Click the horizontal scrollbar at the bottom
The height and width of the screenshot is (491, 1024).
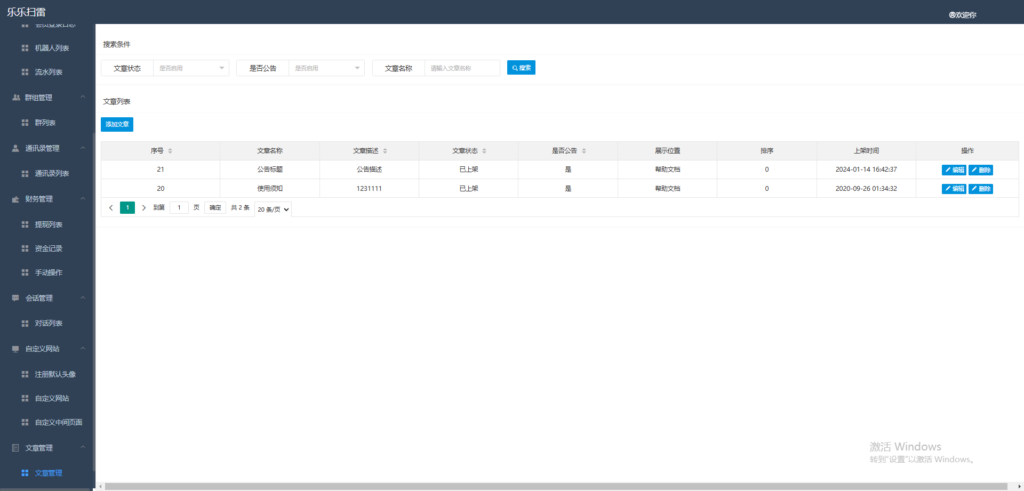pyautogui.click(x=555, y=486)
